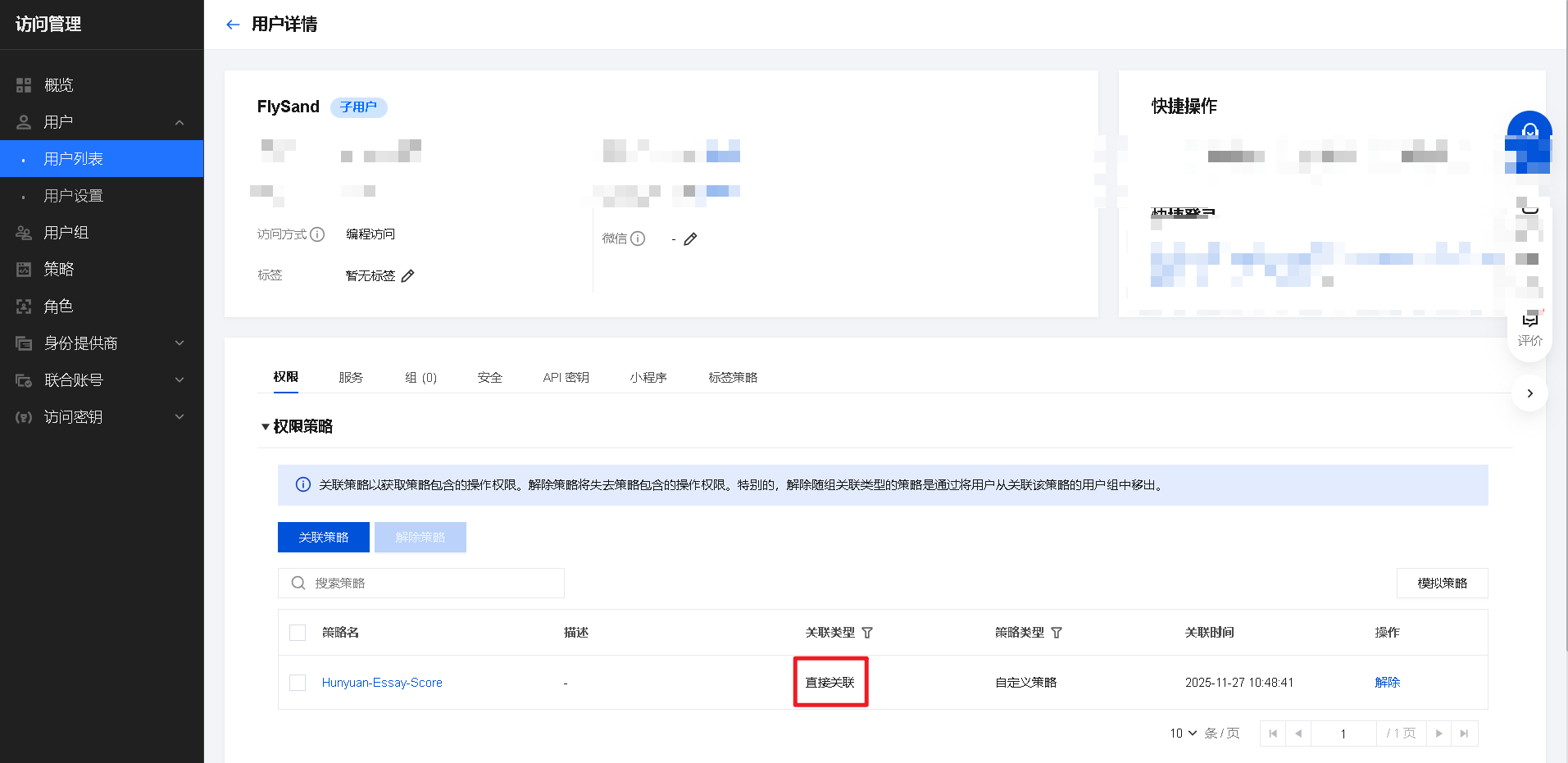Switch to the 标签策略 tab

click(x=733, y=378)
